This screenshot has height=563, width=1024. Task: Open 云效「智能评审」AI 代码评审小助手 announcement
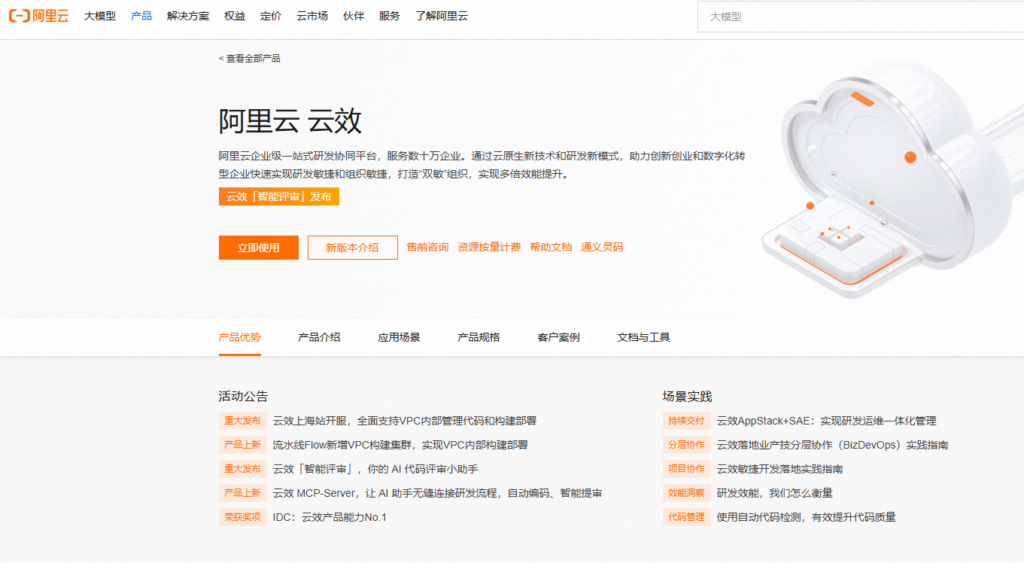point(376,469)
